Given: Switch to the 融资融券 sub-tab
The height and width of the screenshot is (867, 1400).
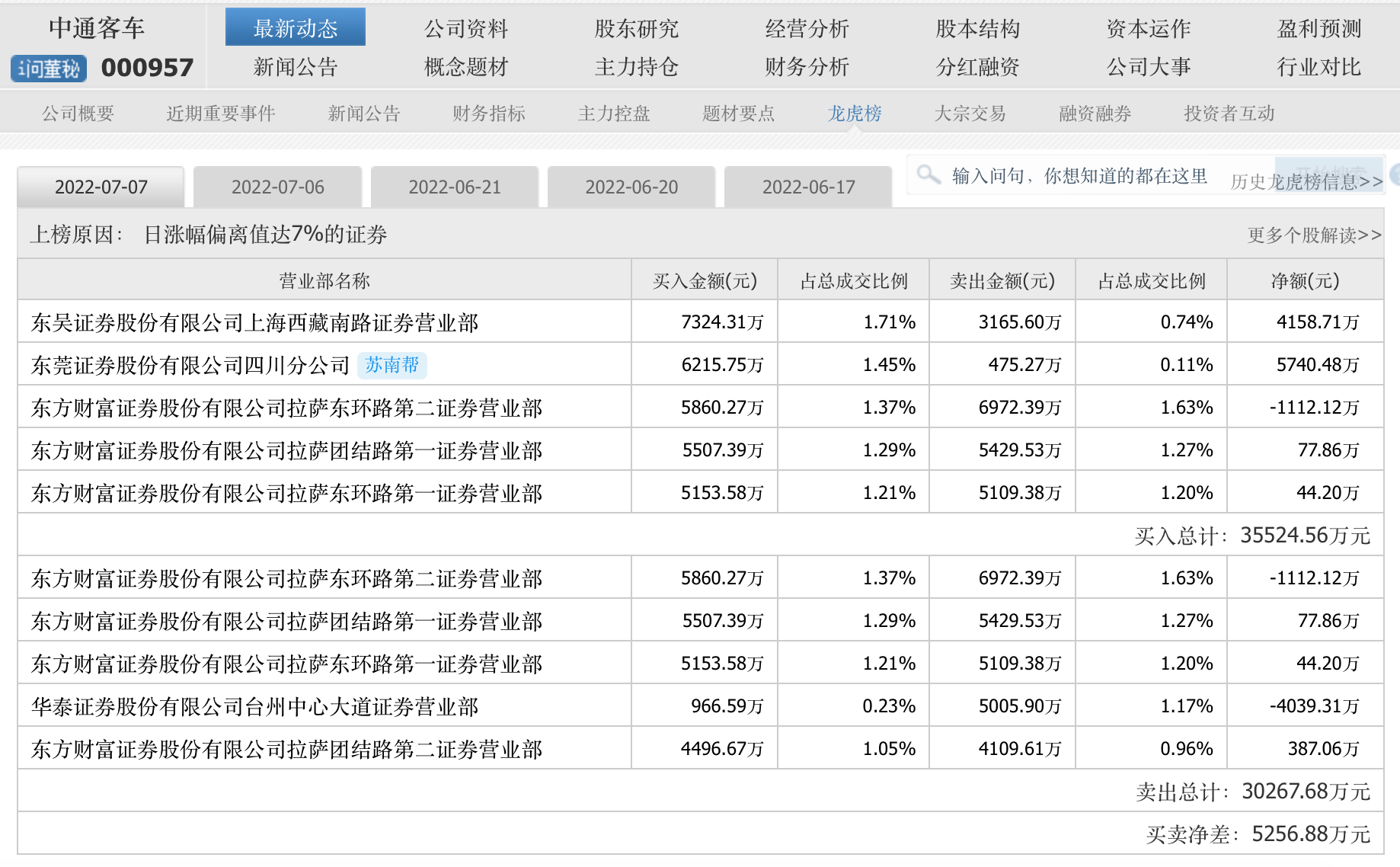Looking at the screenshot, I should click(x=1095, y=113).
